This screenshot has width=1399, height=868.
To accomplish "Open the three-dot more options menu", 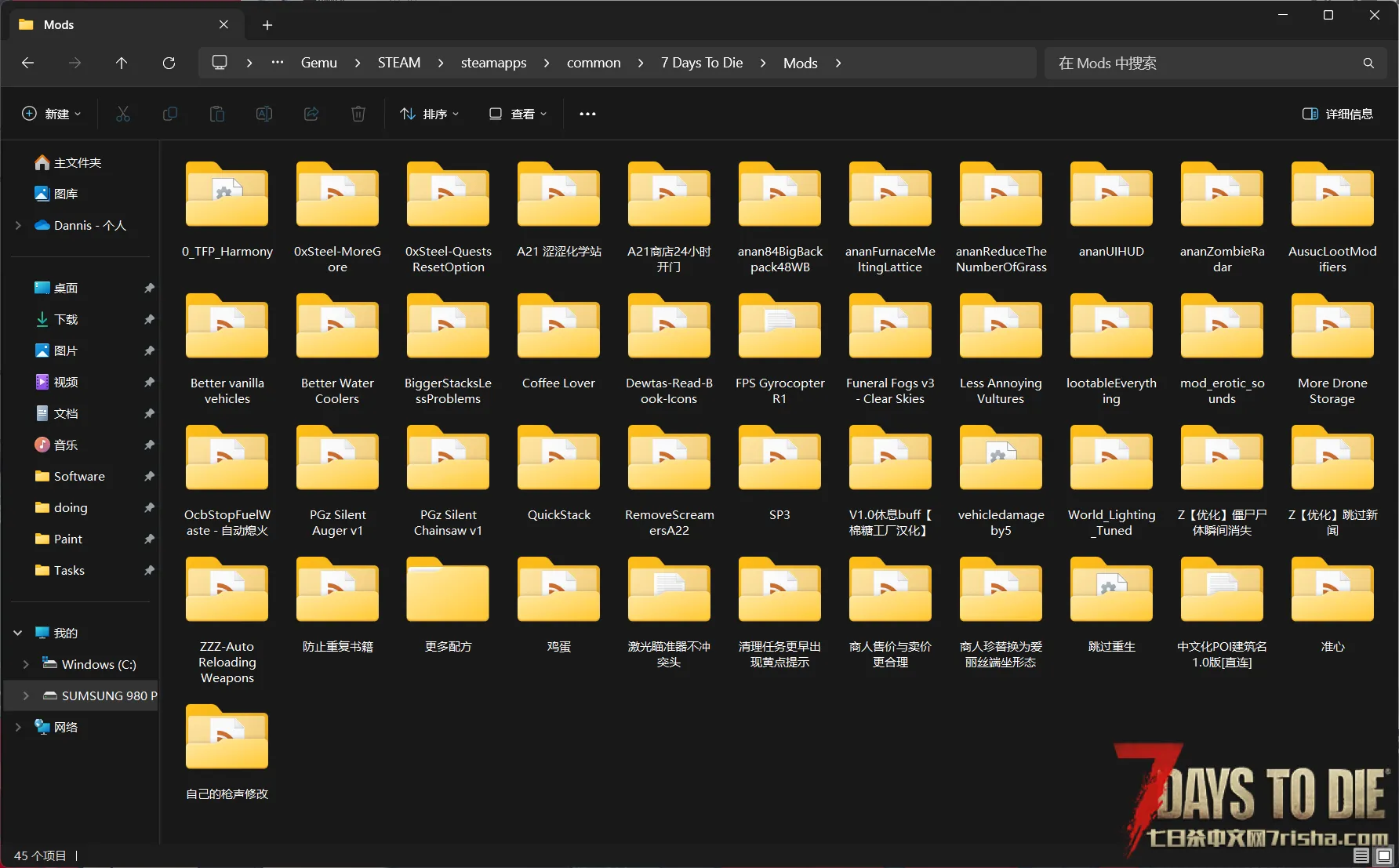I will click(587, 114).
